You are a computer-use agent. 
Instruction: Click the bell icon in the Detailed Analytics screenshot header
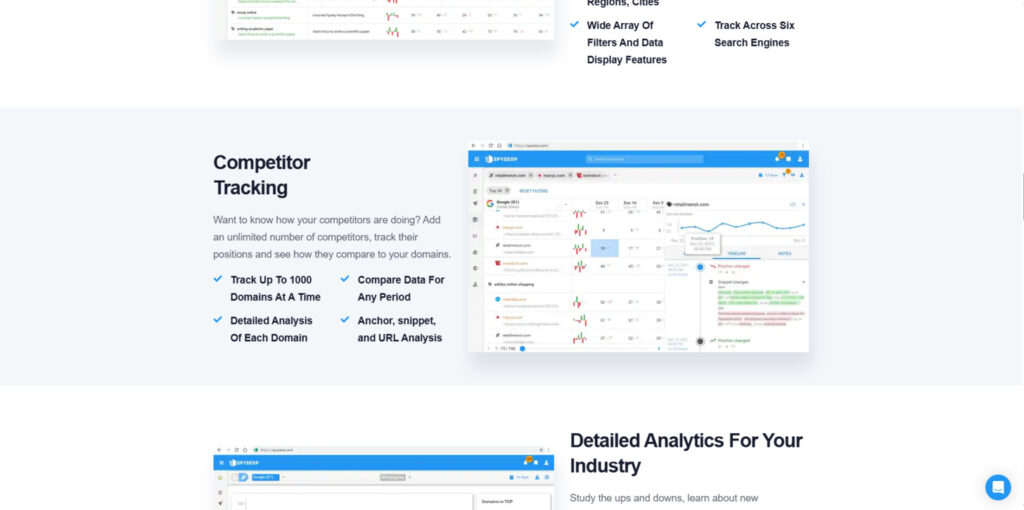point(523,462)
